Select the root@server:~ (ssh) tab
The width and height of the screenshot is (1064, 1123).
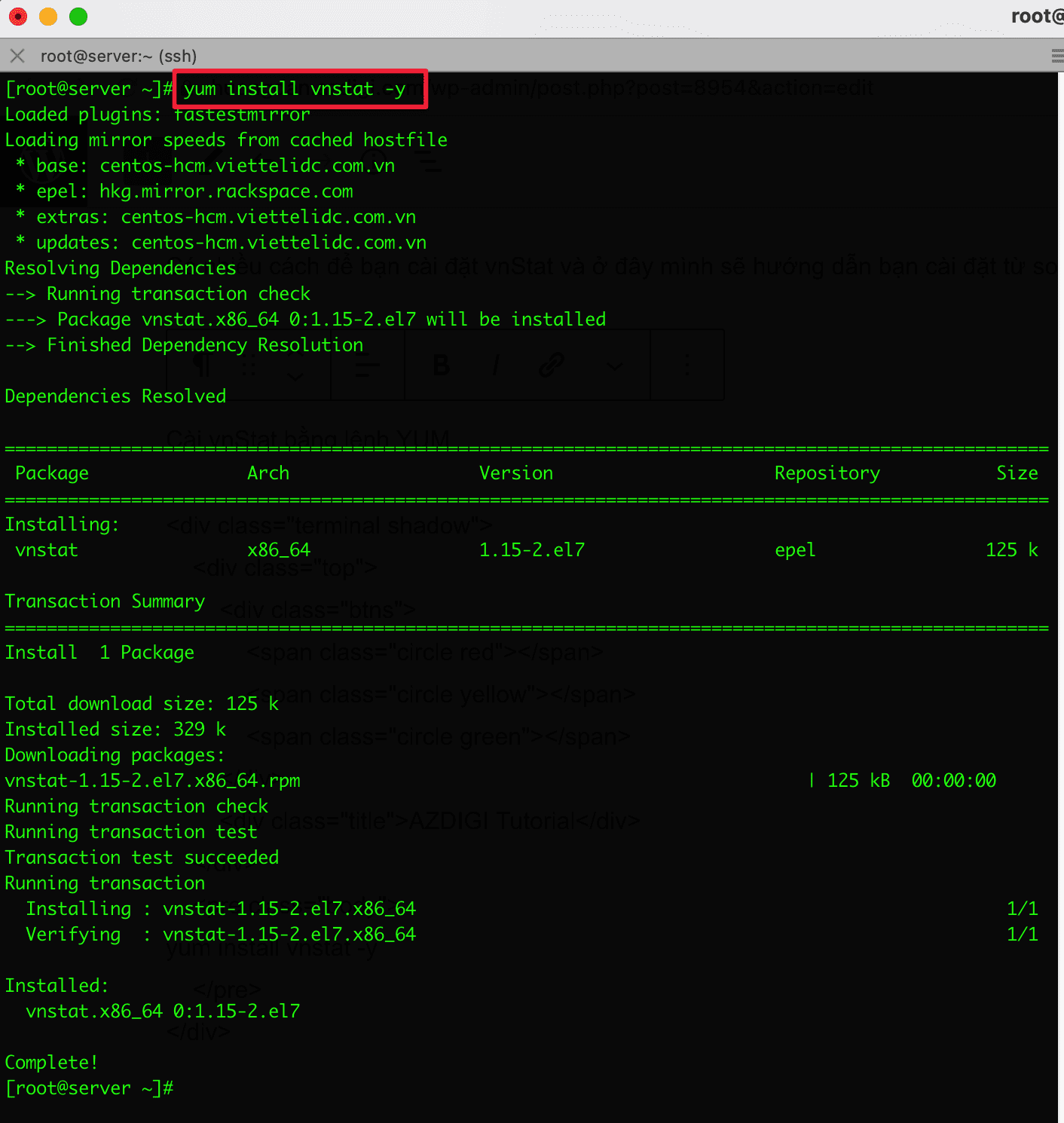pyautogui.click(x=118, y=56)
